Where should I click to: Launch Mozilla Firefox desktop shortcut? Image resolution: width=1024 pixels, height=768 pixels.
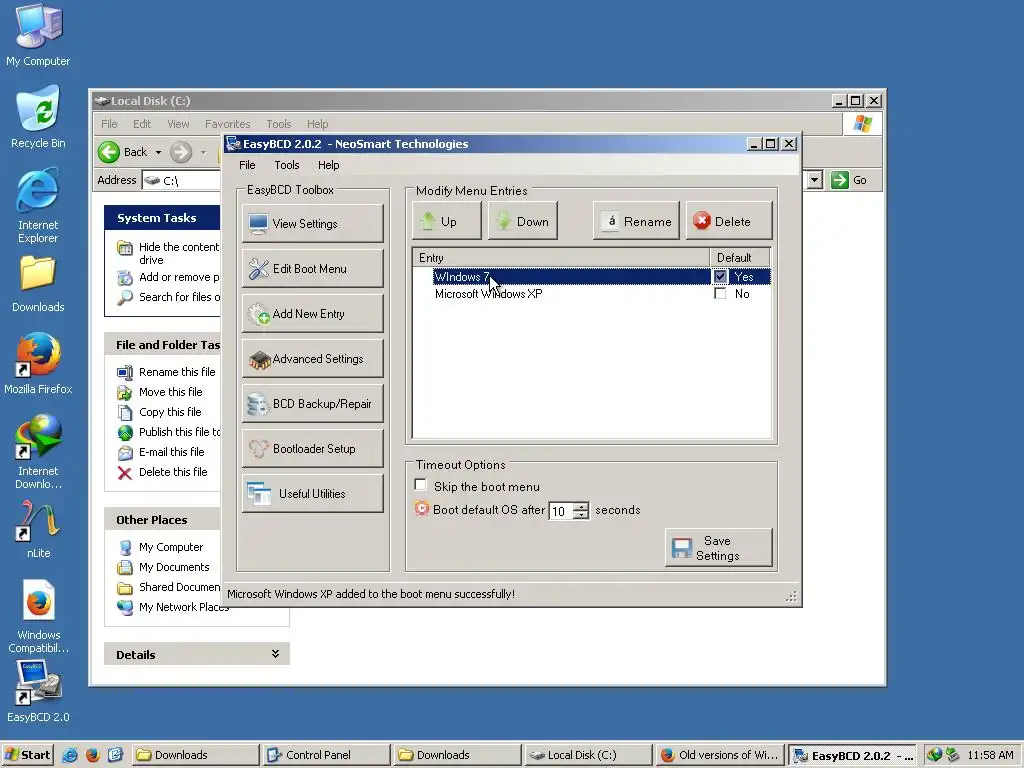pos(38,364)
